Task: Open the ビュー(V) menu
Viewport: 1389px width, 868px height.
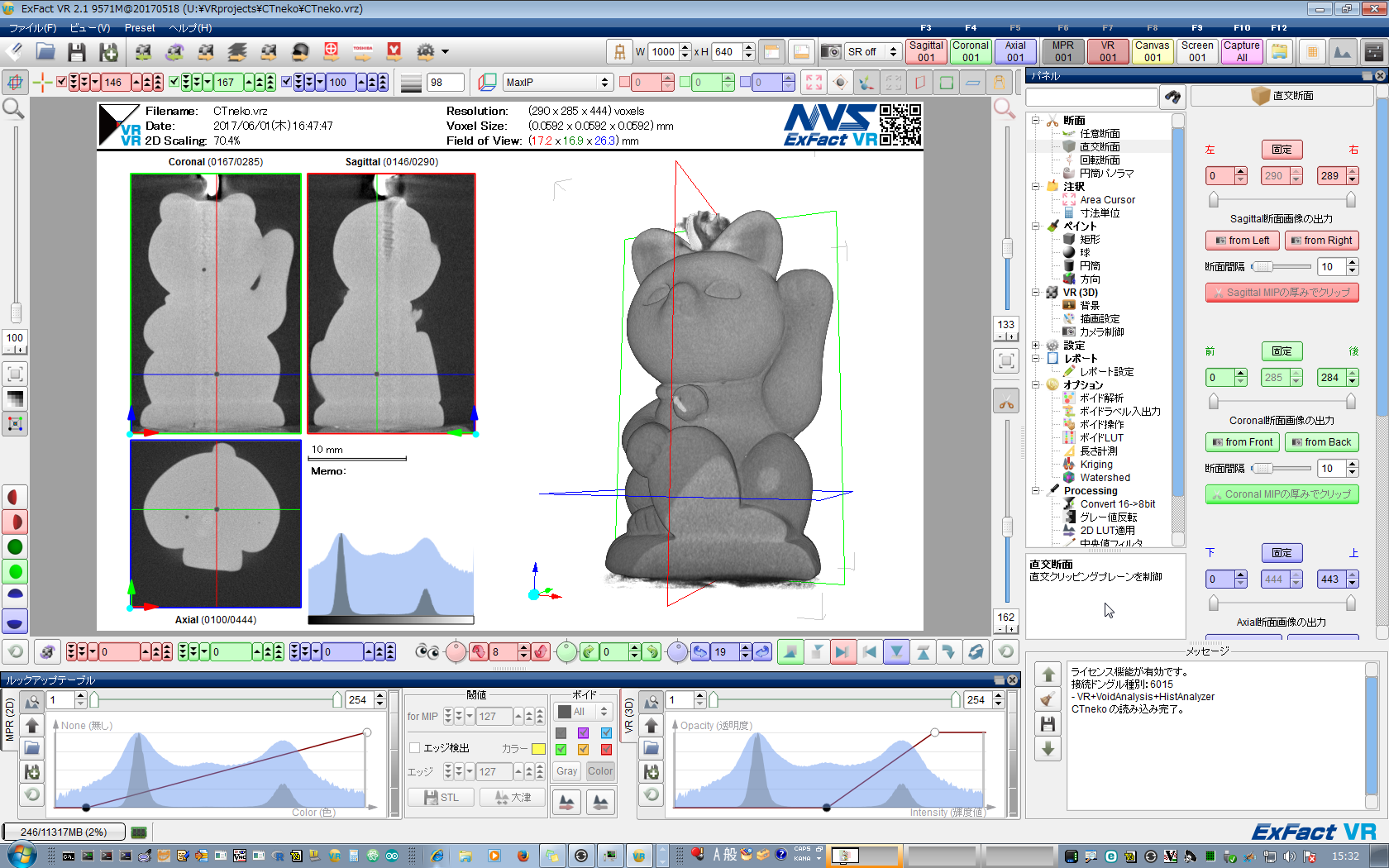Action: 90,28
